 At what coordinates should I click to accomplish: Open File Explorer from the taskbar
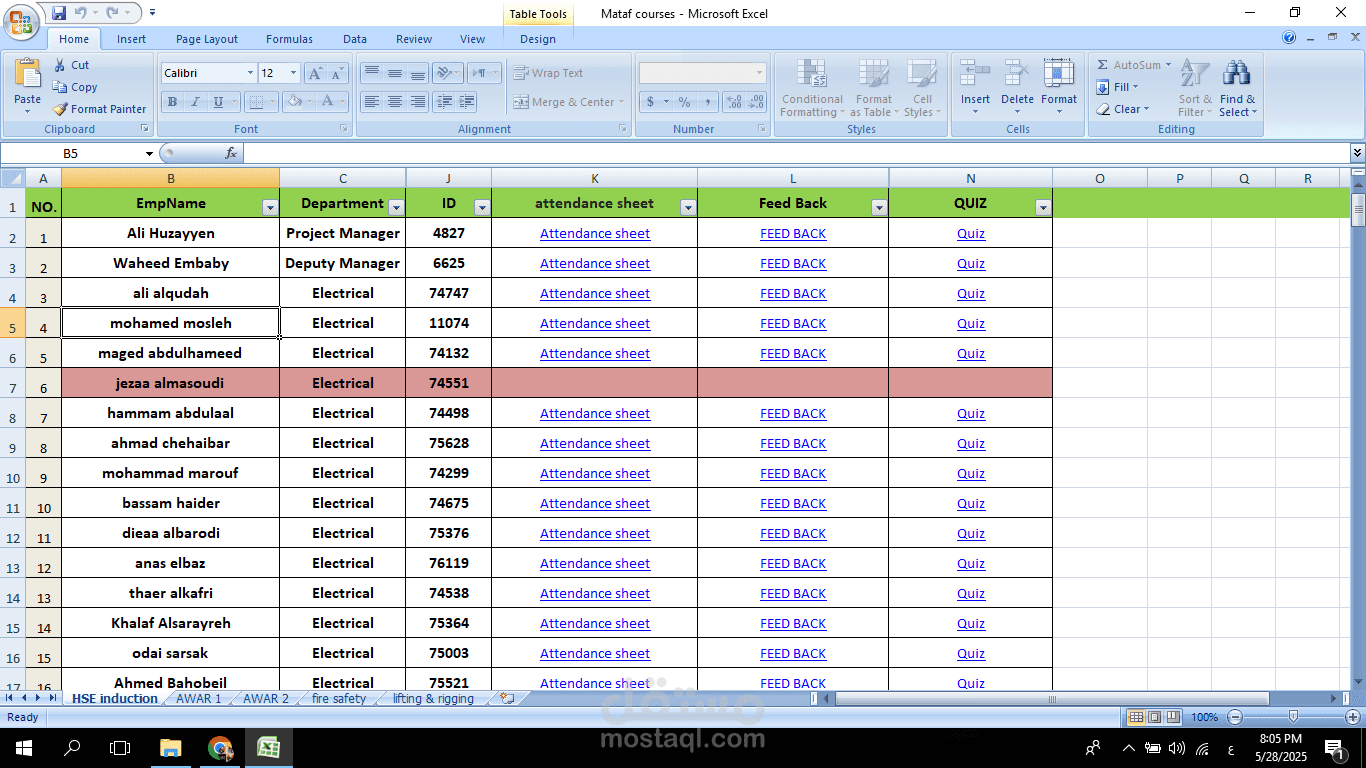coord(170,747)
